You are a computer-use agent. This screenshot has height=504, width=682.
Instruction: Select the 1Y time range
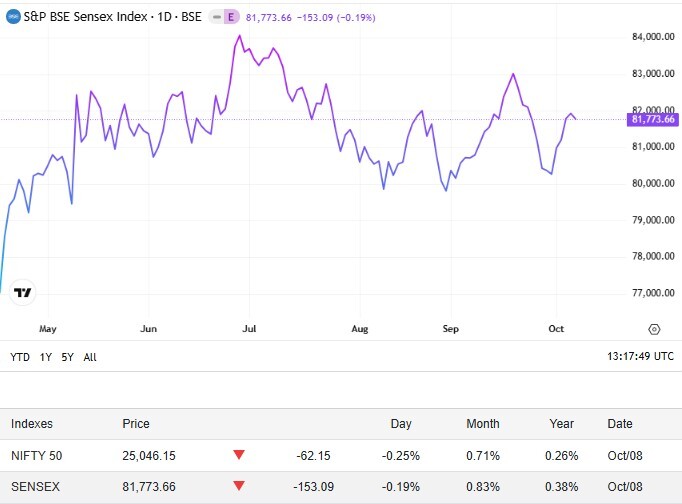(x=46, y=356)
